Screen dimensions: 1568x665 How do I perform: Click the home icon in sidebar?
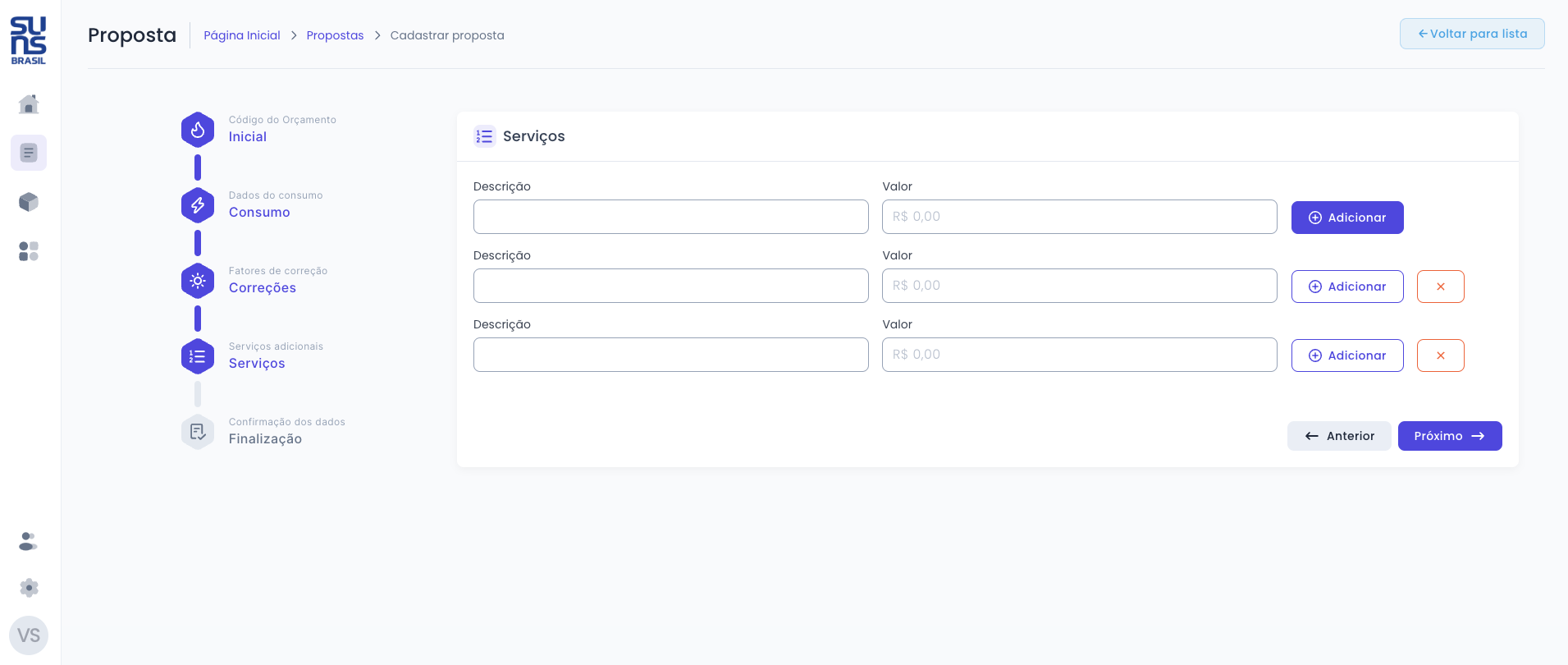(29, 104)
